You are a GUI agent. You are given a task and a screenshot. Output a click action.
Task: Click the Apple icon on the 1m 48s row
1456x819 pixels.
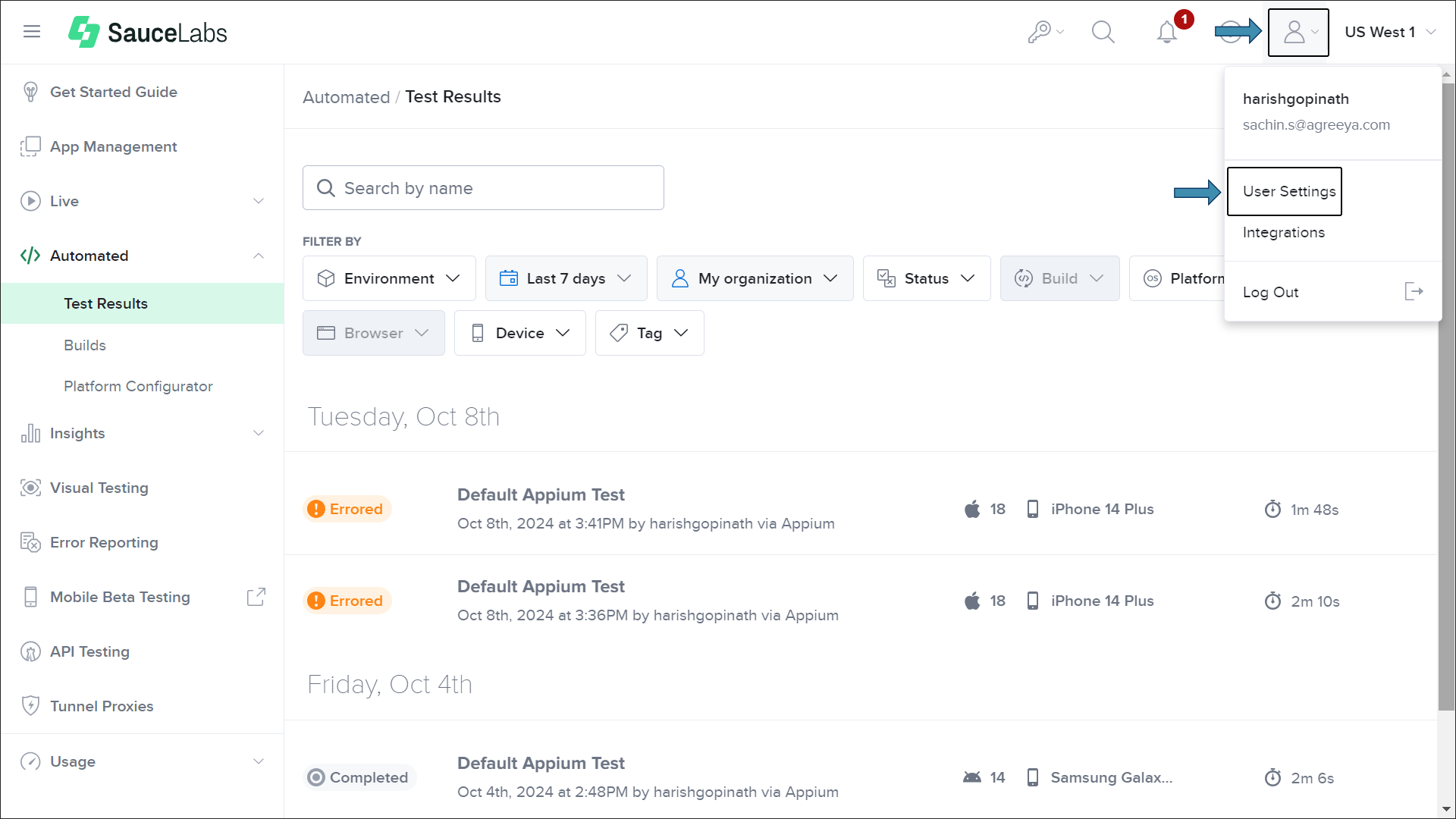point(972,509)
